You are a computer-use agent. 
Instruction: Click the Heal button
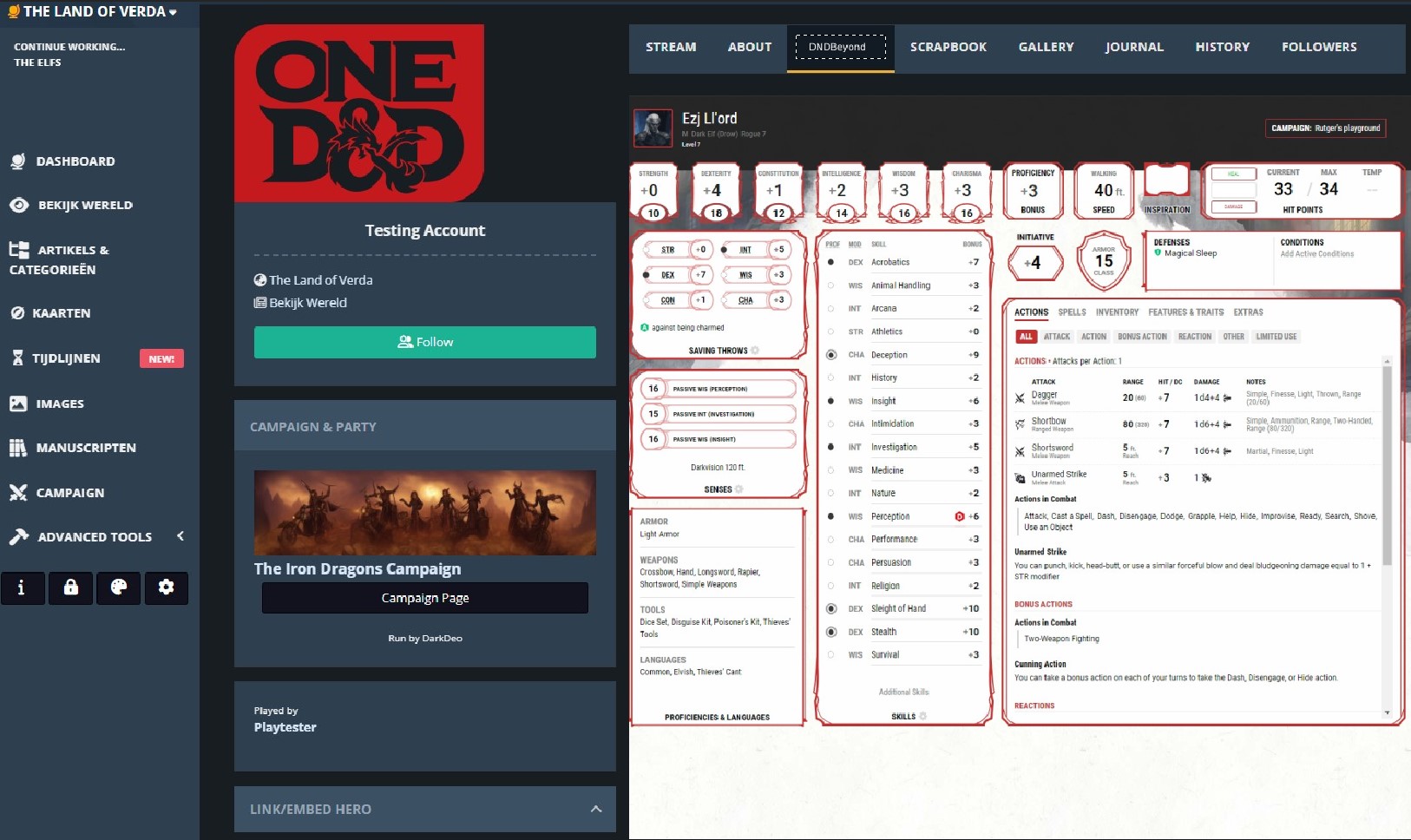(1233, 174)
